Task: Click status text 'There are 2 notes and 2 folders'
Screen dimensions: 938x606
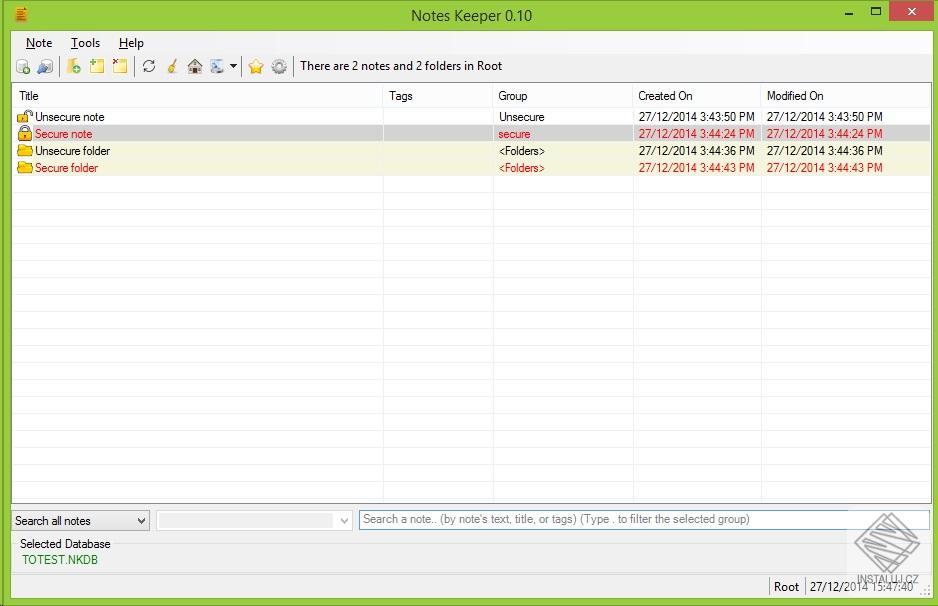Action: [401, 66]
